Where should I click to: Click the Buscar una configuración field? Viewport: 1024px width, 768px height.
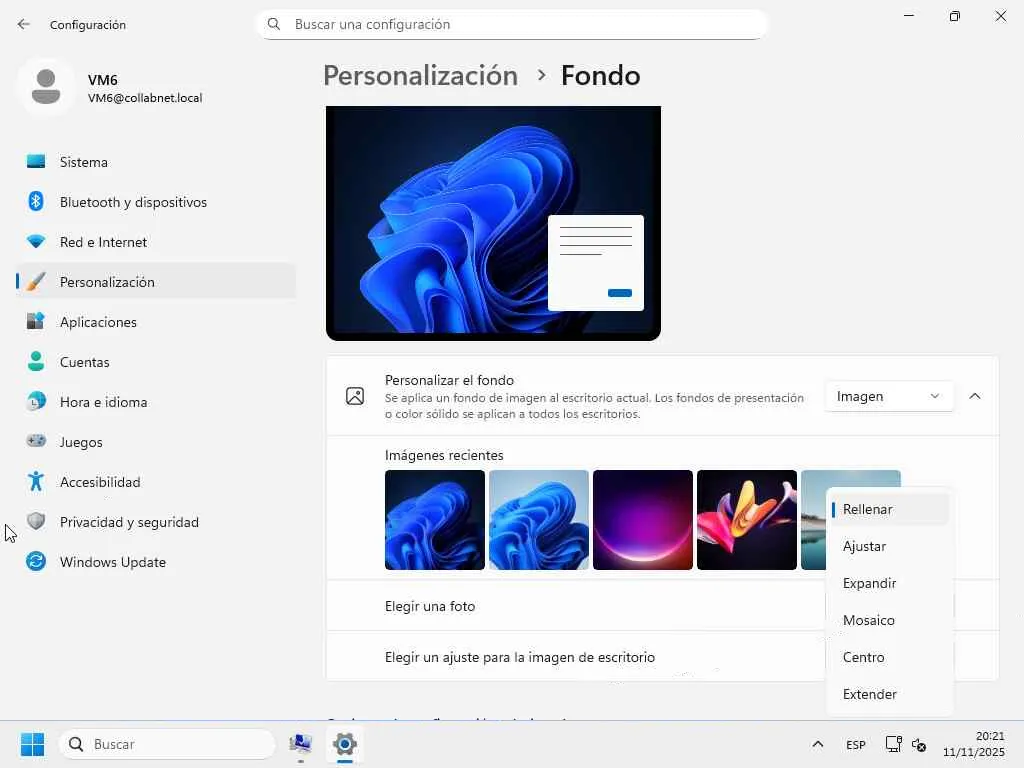click(x=513, y=24)
